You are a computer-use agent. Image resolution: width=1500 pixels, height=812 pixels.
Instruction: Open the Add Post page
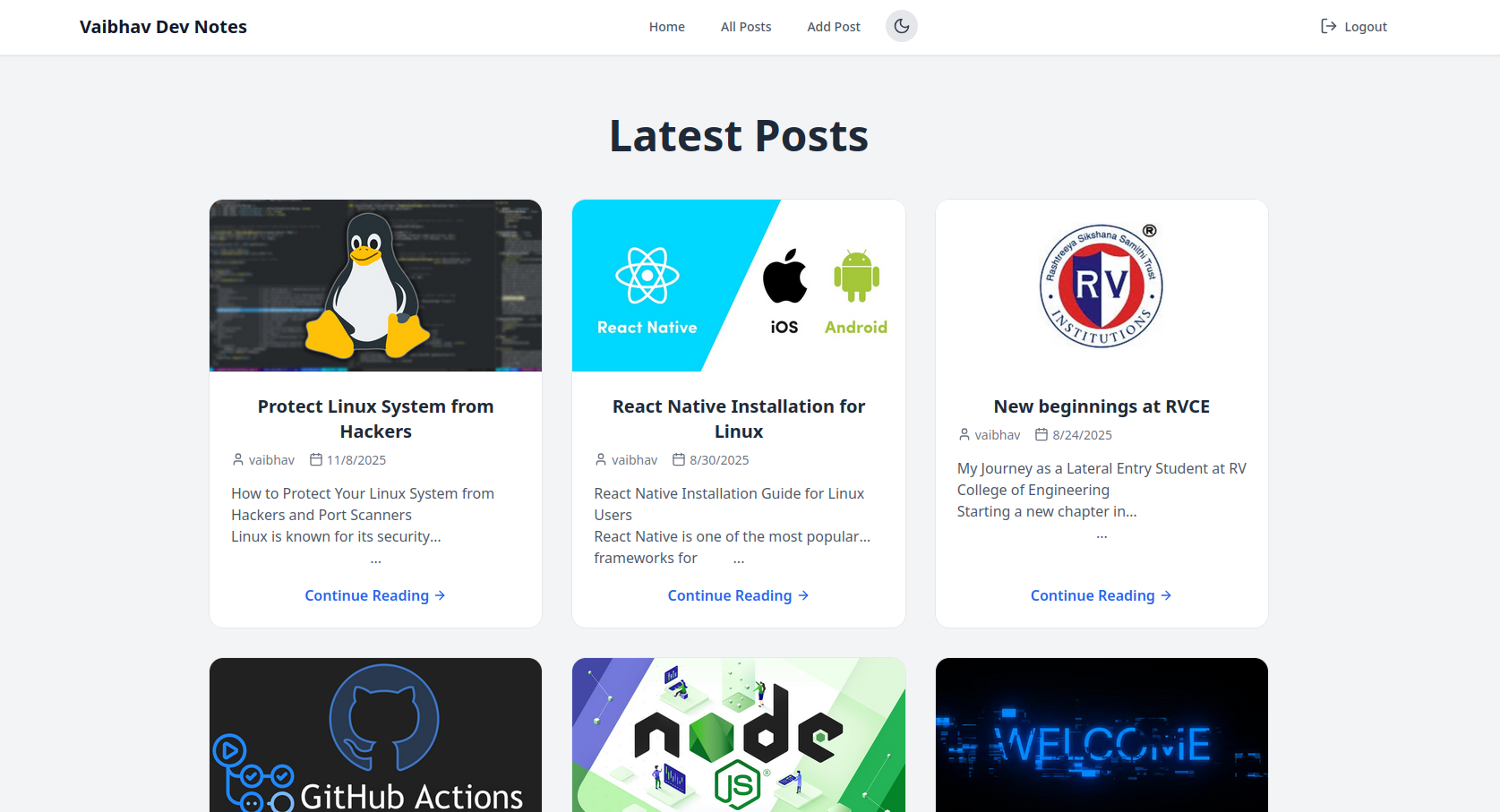pos(833,27)
